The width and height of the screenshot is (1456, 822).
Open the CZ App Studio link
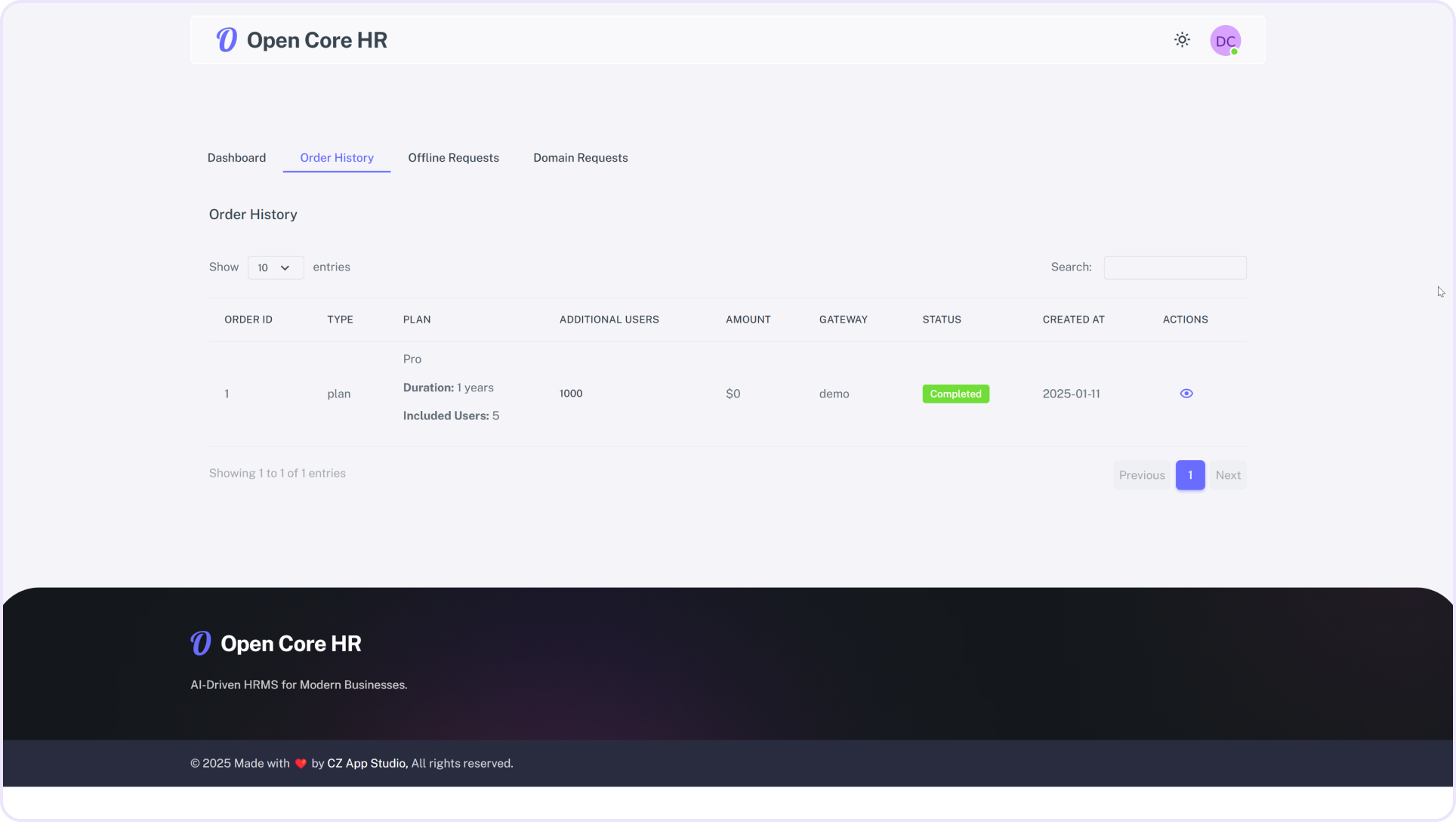click(x=366, y=763)
